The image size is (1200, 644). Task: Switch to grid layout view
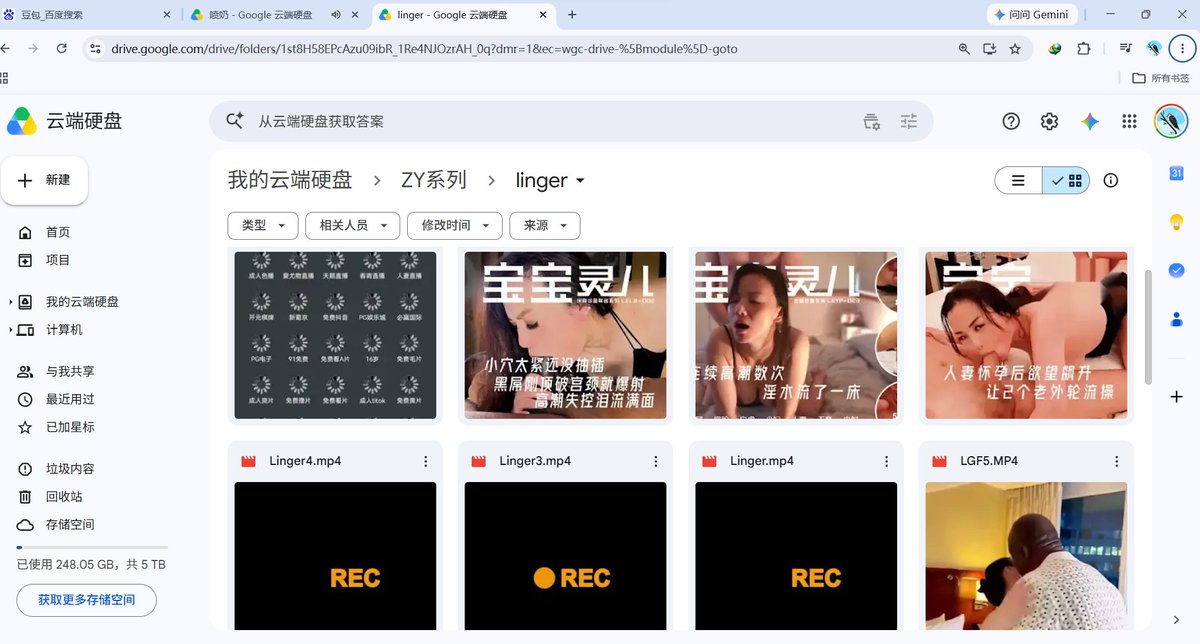click(1066, 180)
